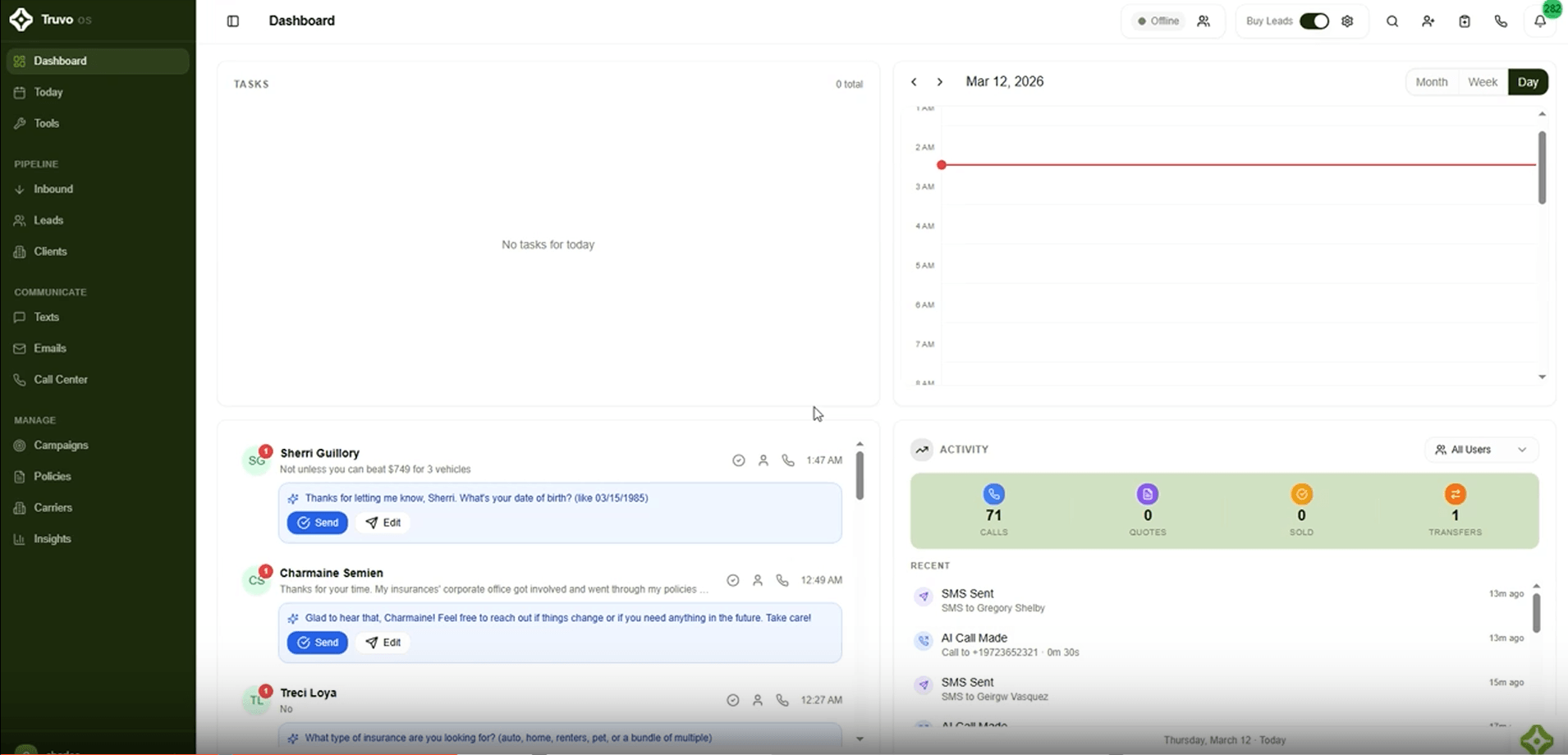This screenshot has width=1568, height=755.
Task: Open Call Center in sidebar
Action: coord(98,379)
